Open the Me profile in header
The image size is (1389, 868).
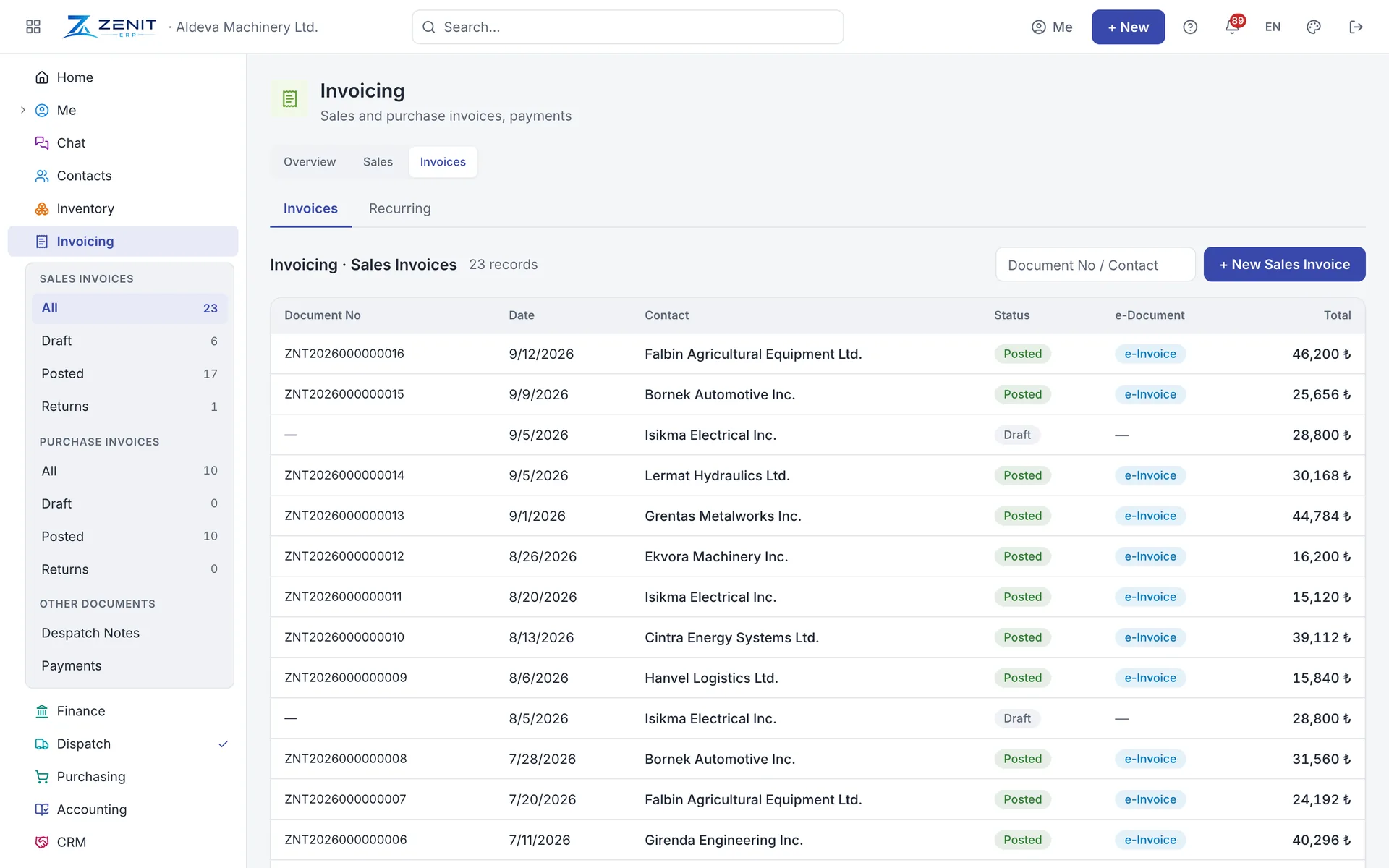point(1052,27)
